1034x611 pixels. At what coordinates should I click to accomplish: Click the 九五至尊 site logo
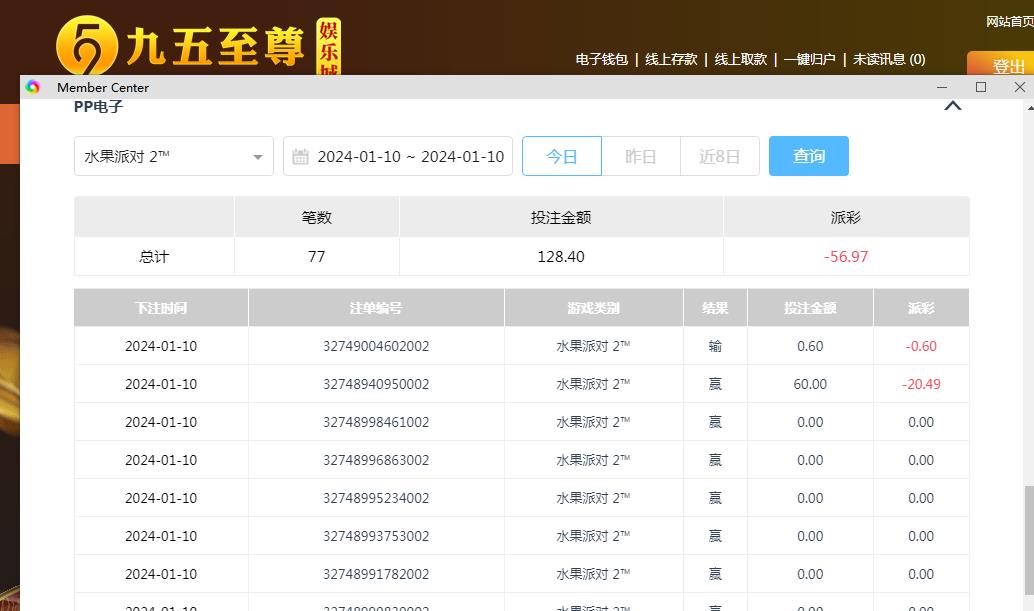pos(198,45)
